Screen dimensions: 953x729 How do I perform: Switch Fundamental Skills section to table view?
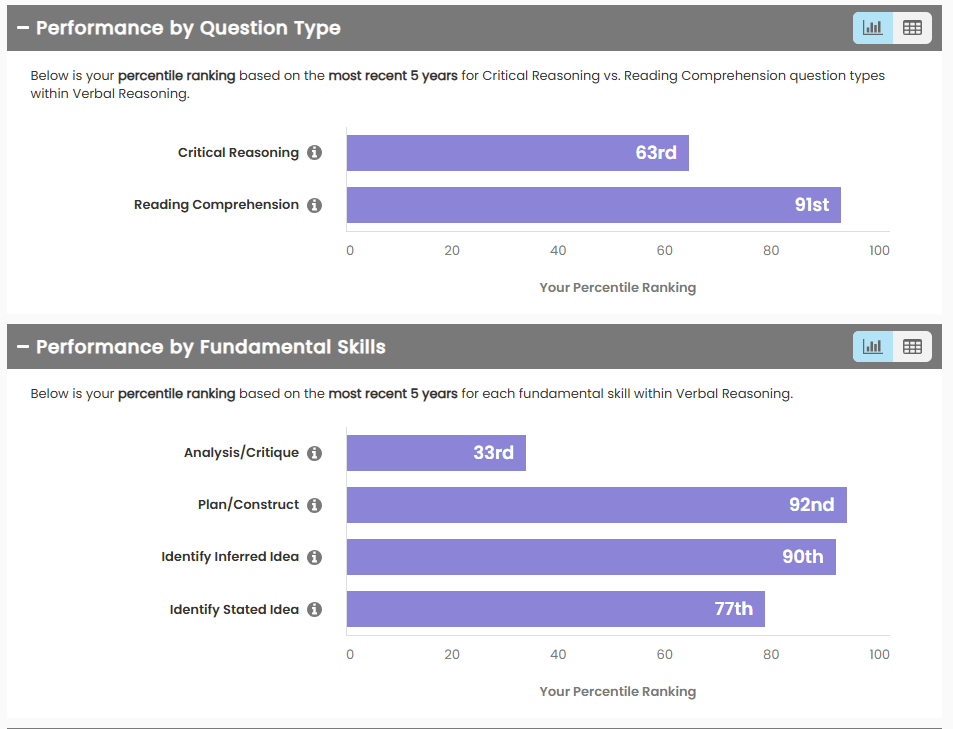click(912, 347)
